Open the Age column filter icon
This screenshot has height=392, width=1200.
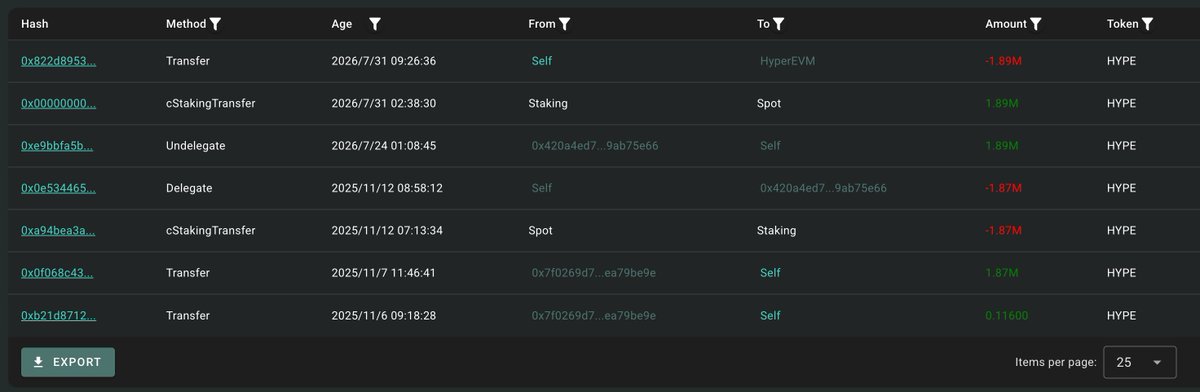374,24
